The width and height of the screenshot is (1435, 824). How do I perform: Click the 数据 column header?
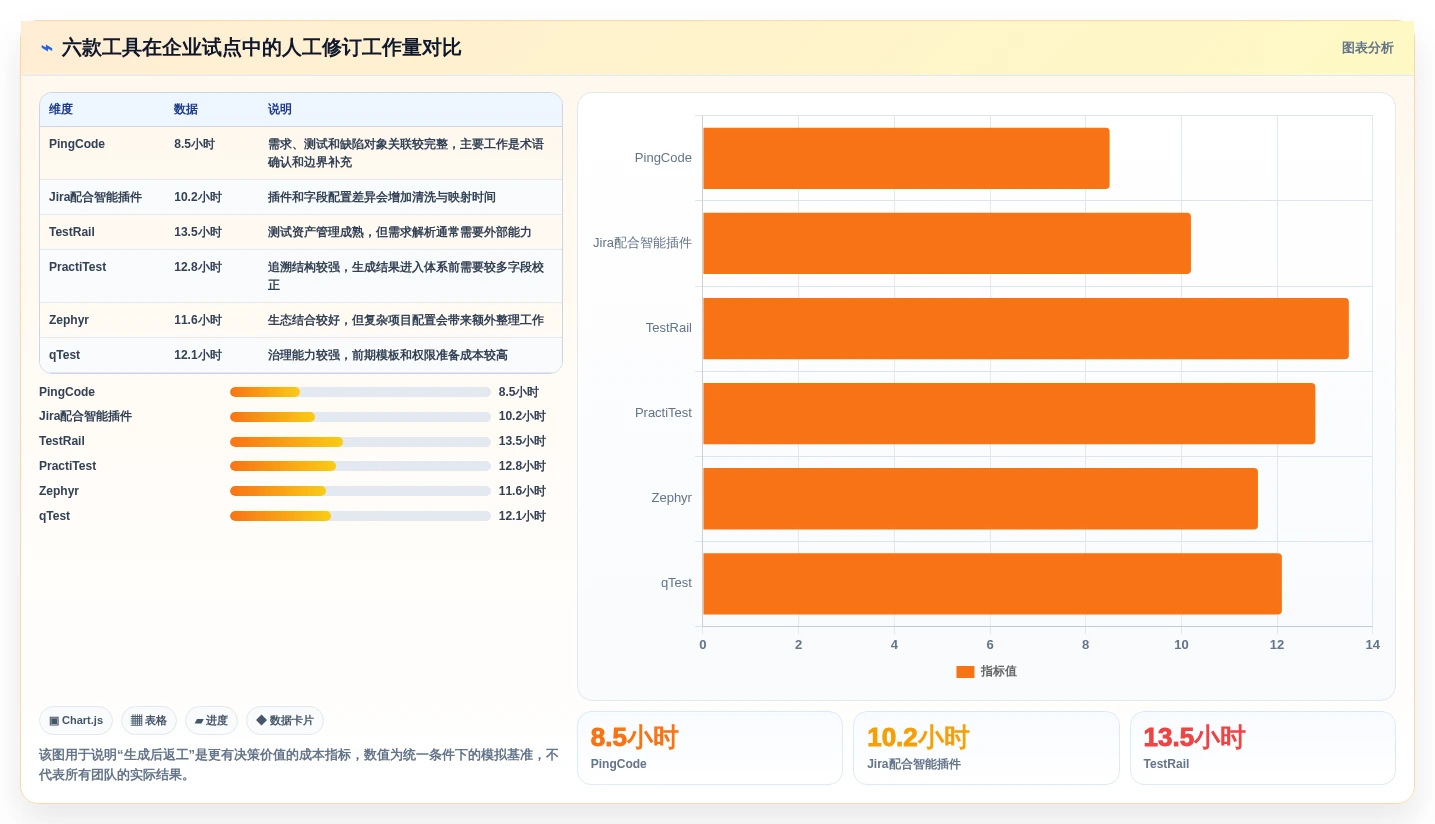click(x=186, y=110)
